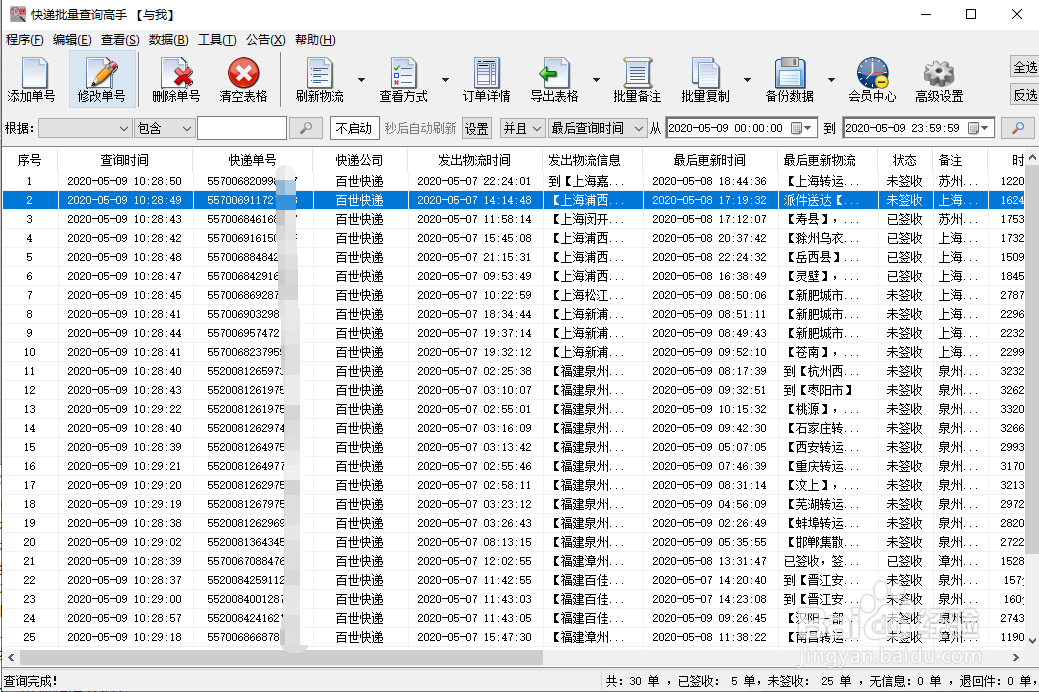Expand dropdown arrow next to 导出表格
The width and height of the screenshot is (1039, 692).
click(x=596, y=80)
